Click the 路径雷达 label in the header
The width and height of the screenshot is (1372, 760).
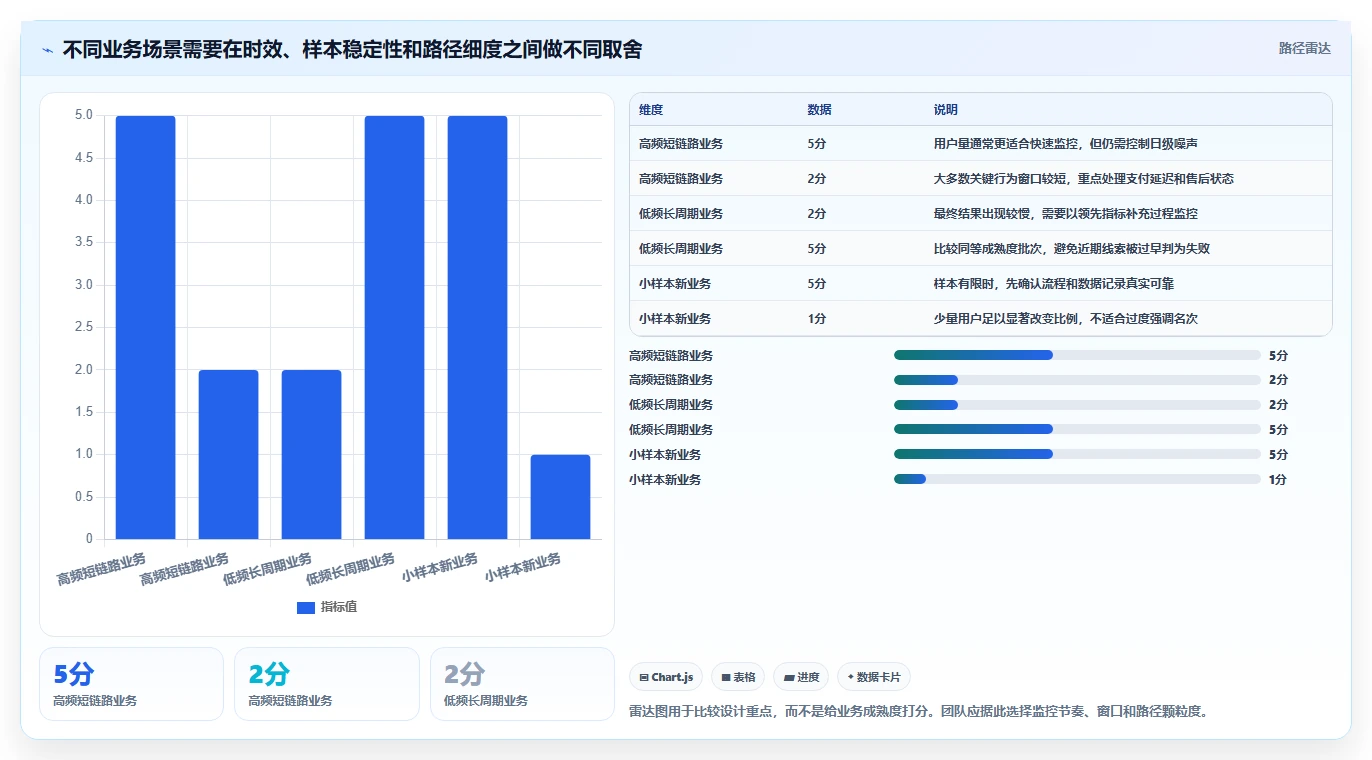1305,48
